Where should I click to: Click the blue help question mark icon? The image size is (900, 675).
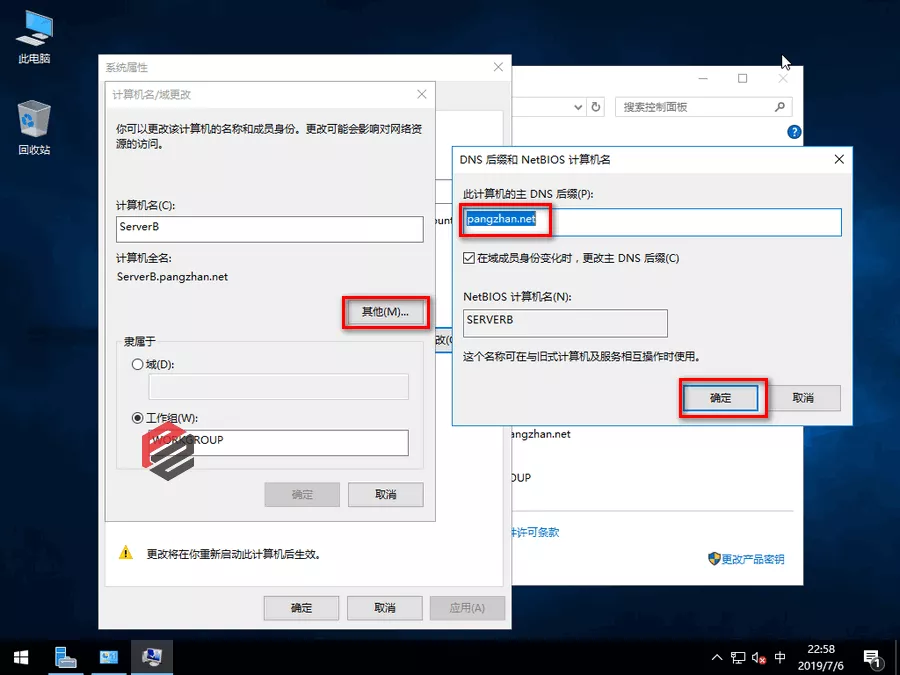click(794, 132)
